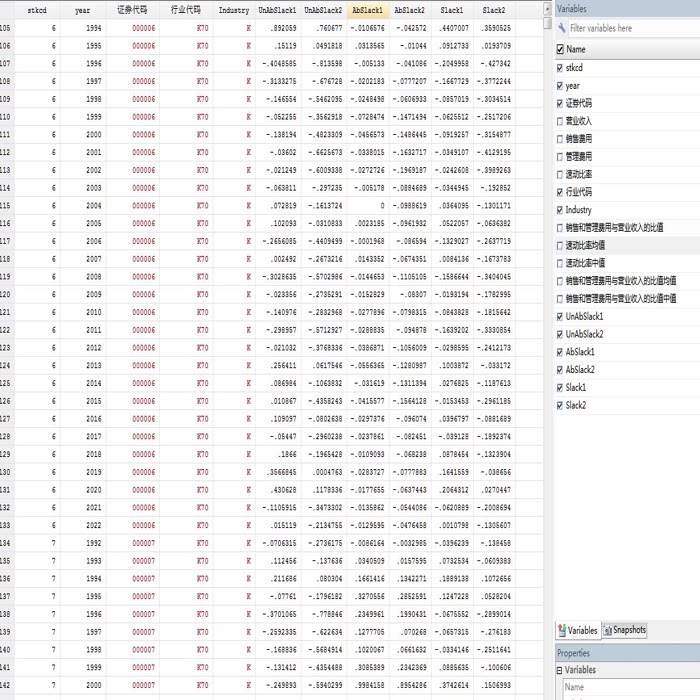Uncheck the Slack2 variable checkbox

(x=560, y=405)
